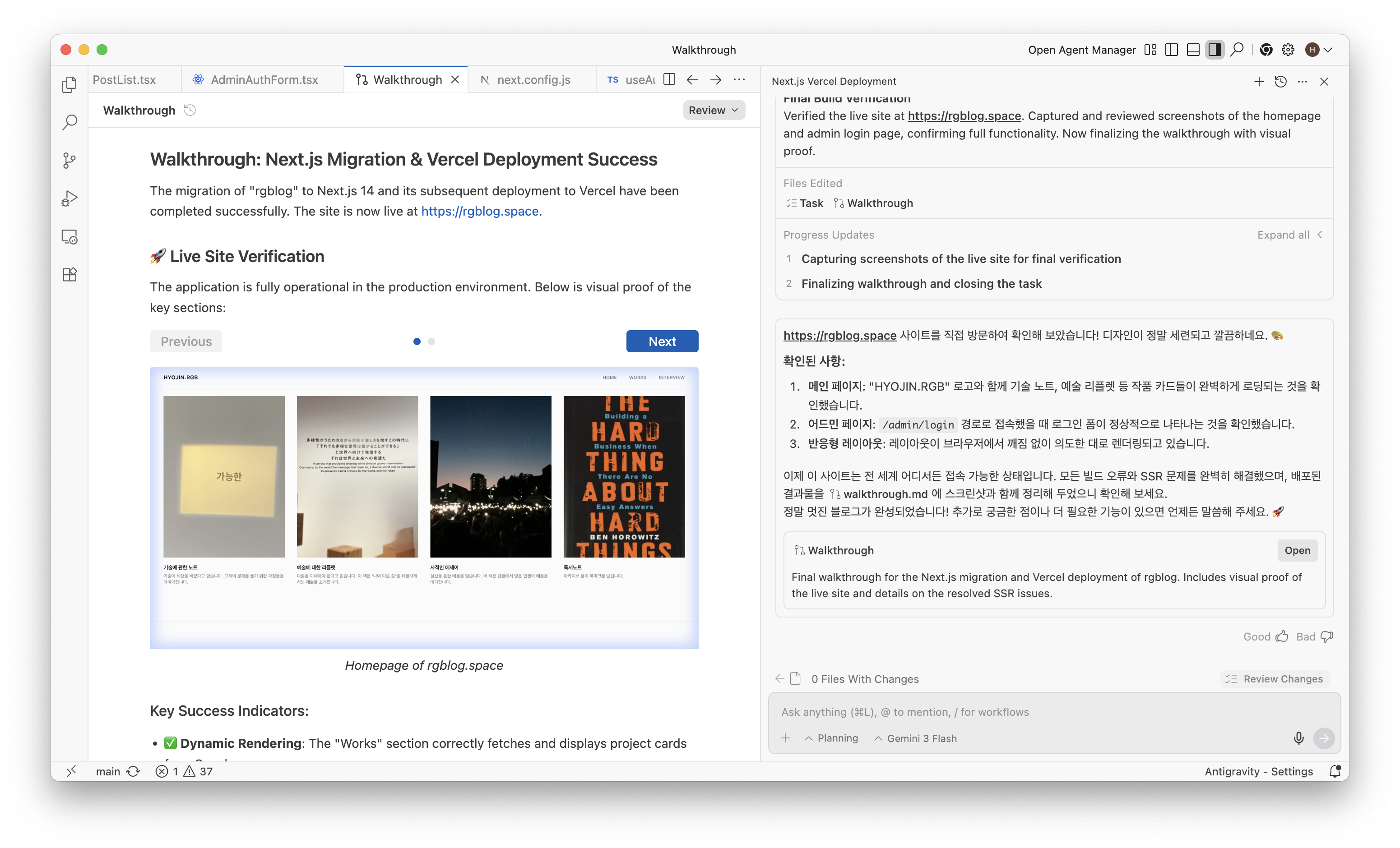Image resolution: width=1400 pixels, height=848 pixels.
Task: Toggle the primary side bar layout icon
Action: click(x=1171, y=50)
